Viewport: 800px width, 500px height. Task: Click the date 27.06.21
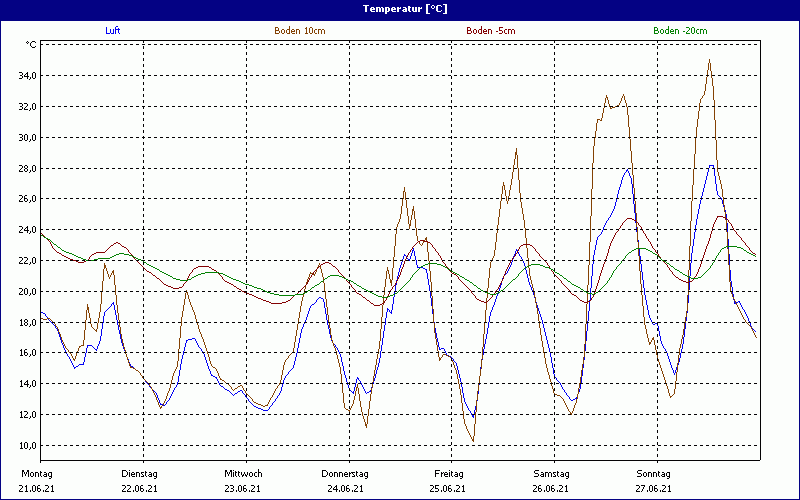pos(654,489)
